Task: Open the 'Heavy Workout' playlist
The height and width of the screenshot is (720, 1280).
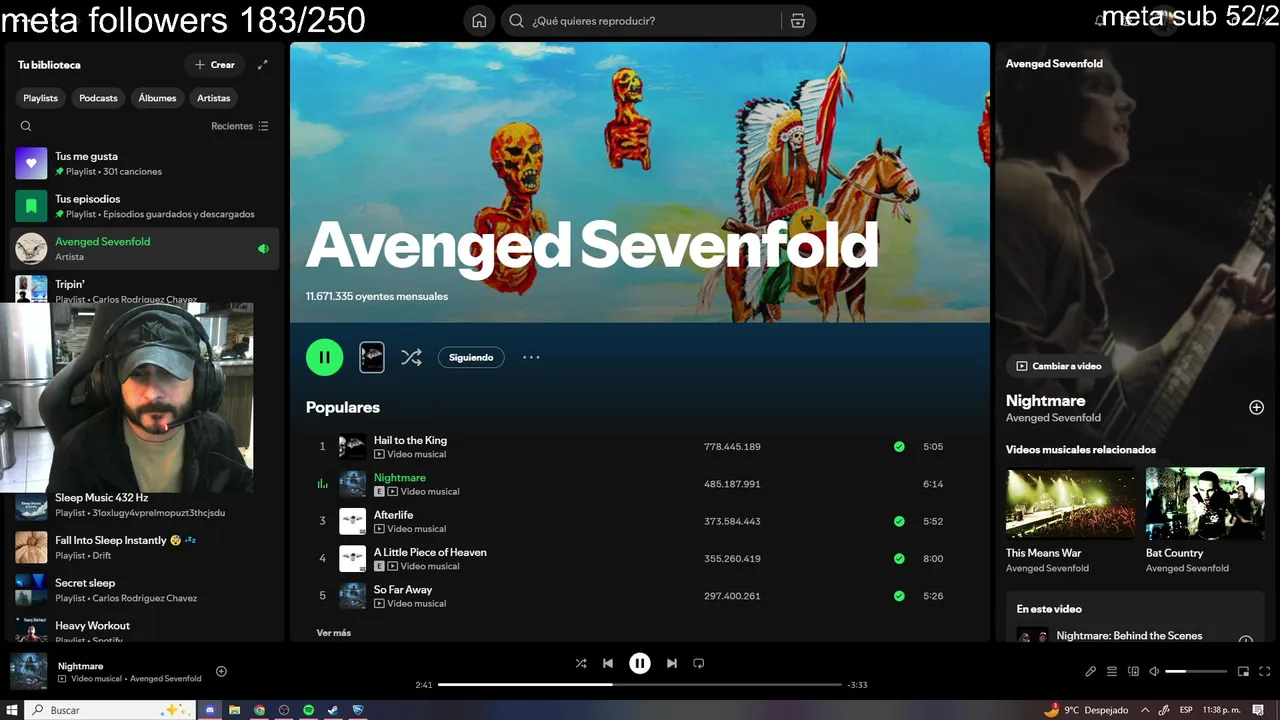Action: (145, 630)
